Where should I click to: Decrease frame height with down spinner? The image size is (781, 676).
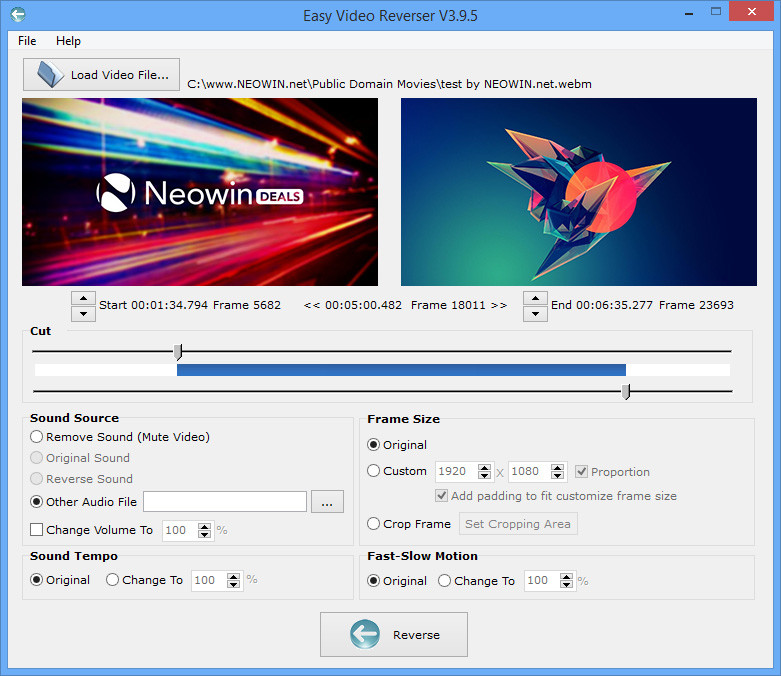click(x=557, y=476)
